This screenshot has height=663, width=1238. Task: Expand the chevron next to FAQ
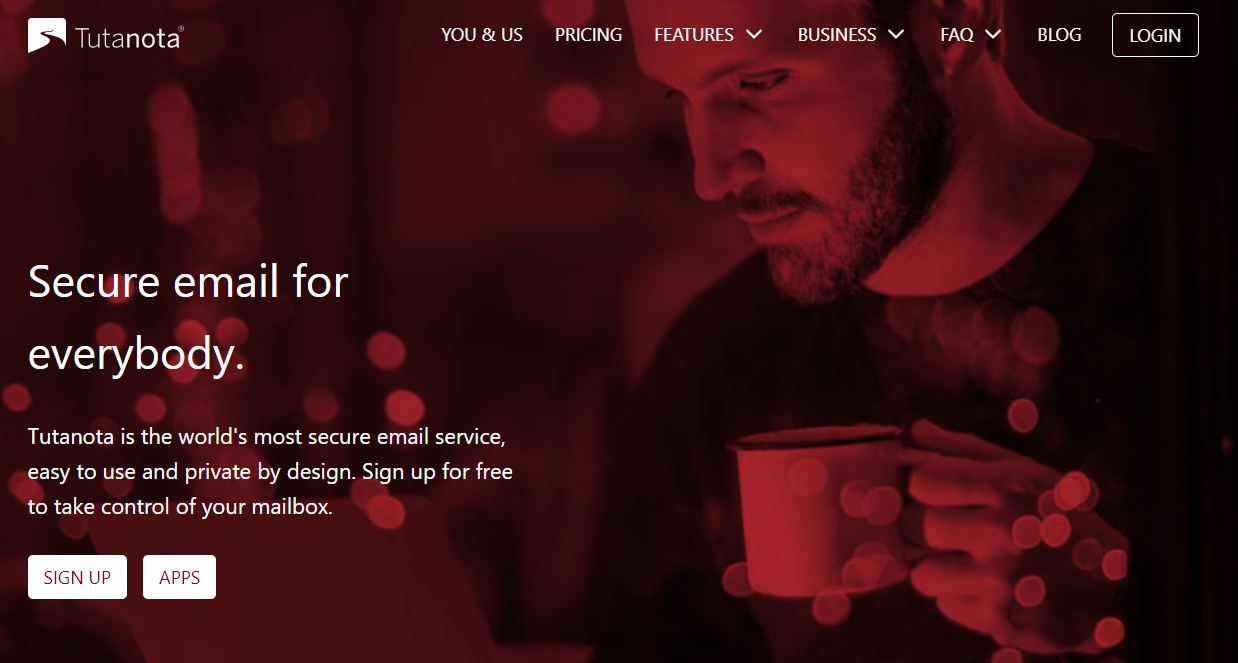click(993, 35)
